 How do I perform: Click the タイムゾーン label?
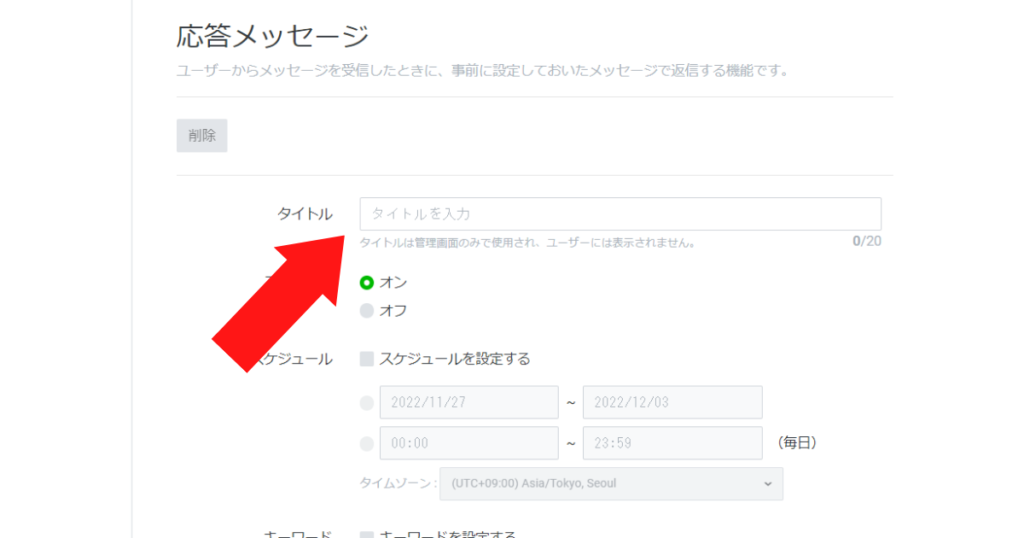point(398,484)
